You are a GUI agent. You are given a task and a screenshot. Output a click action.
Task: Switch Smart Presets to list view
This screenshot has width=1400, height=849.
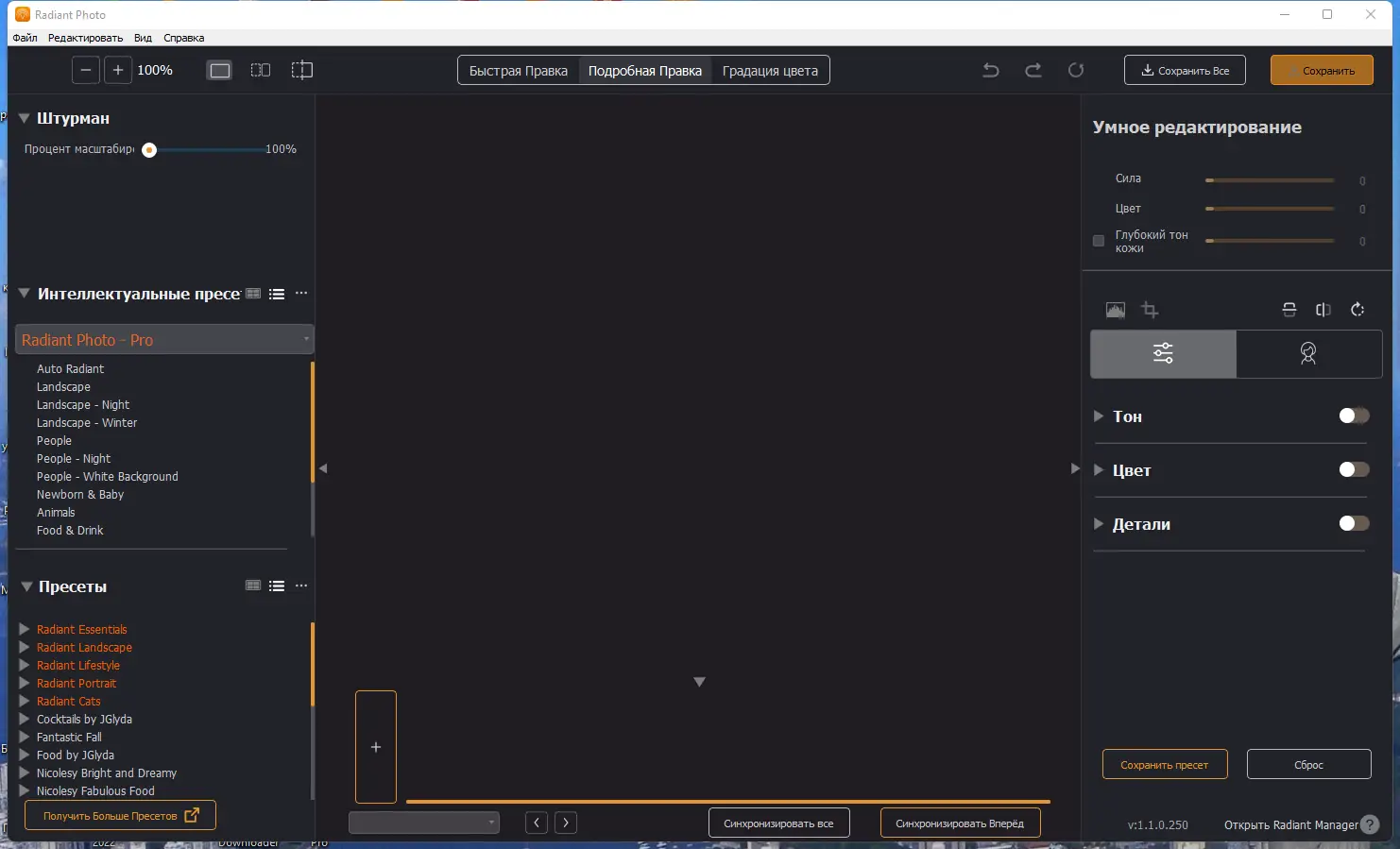pyautogui.click(x=277, y=294)
